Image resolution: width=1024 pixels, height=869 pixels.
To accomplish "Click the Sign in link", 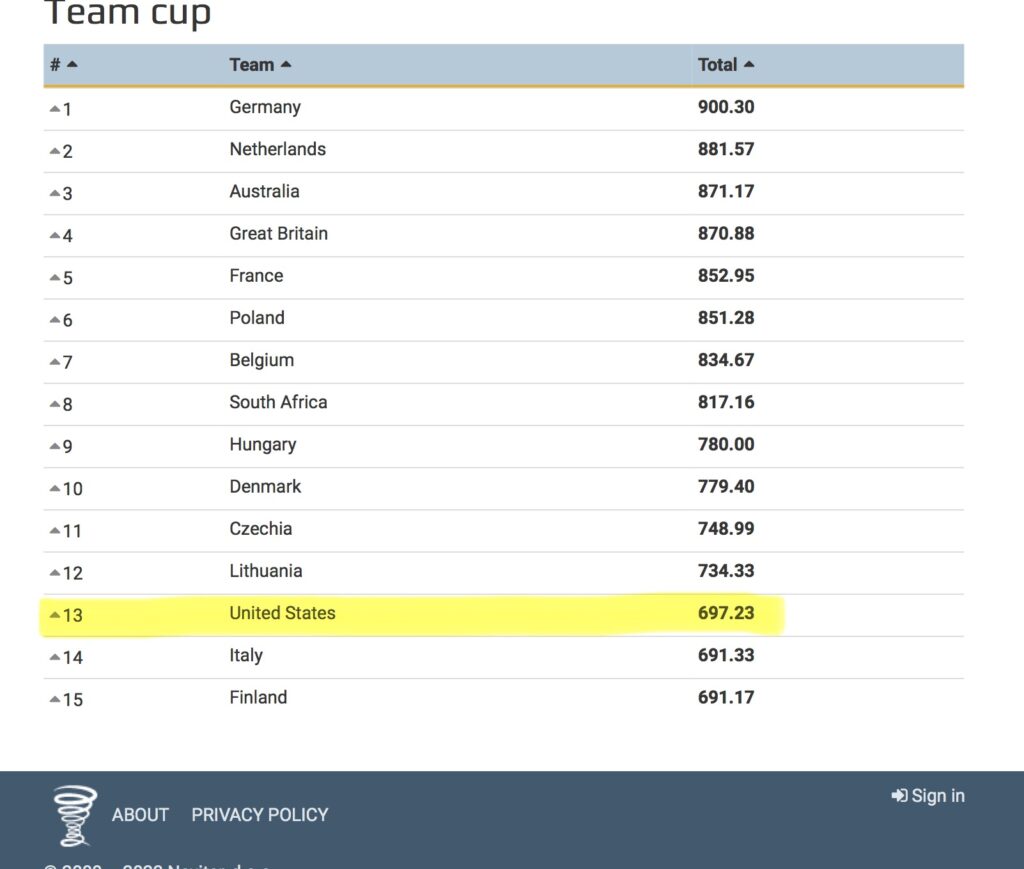I will click(x=937, y=796).
